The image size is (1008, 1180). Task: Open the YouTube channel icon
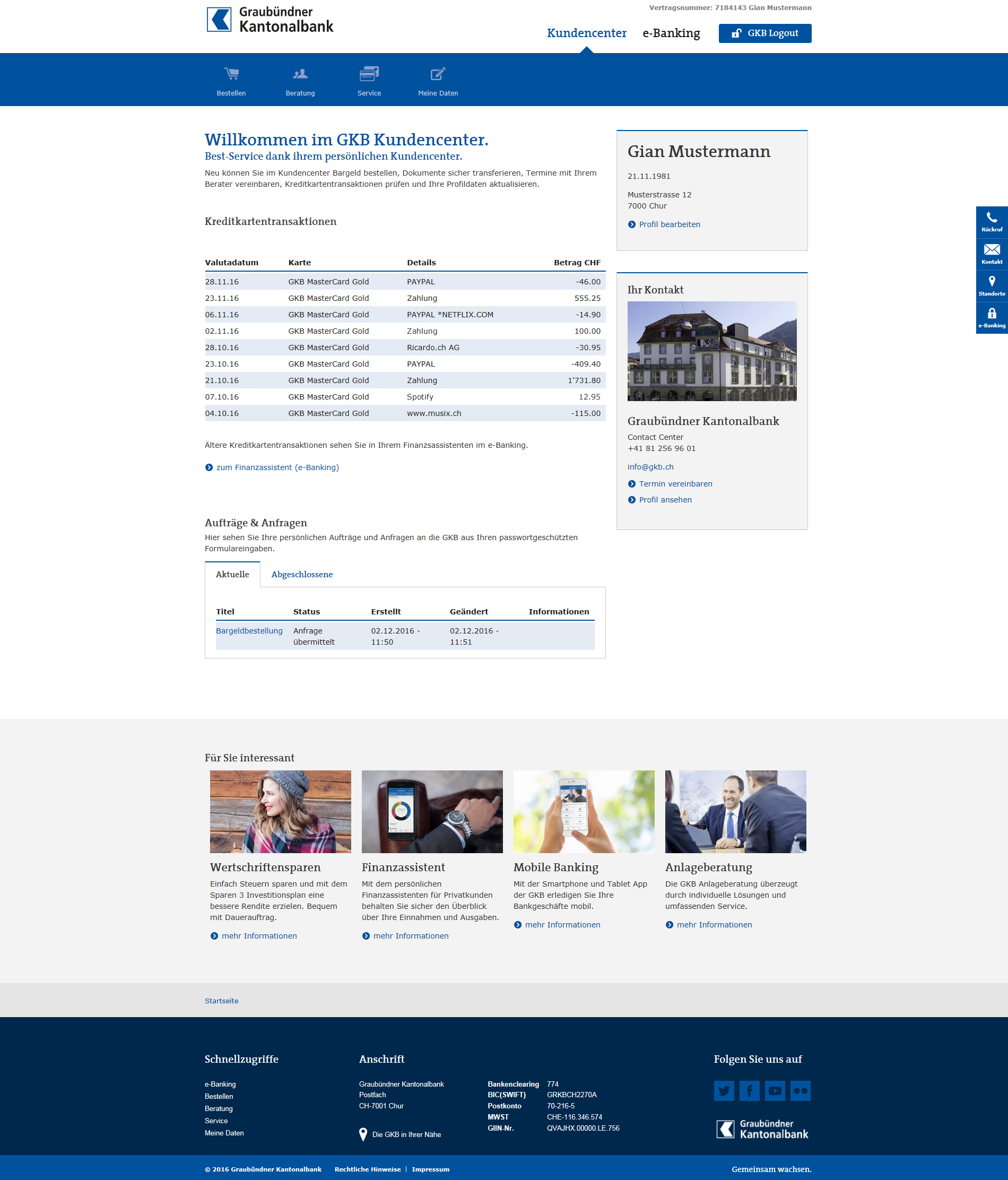[x=775, y=1090]
